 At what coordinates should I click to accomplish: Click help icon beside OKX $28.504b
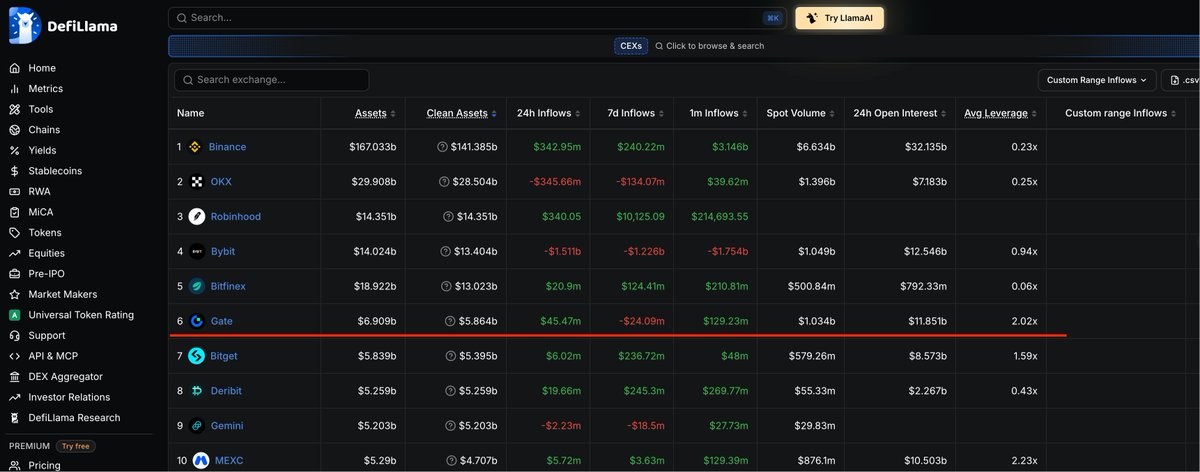[442, 182]
